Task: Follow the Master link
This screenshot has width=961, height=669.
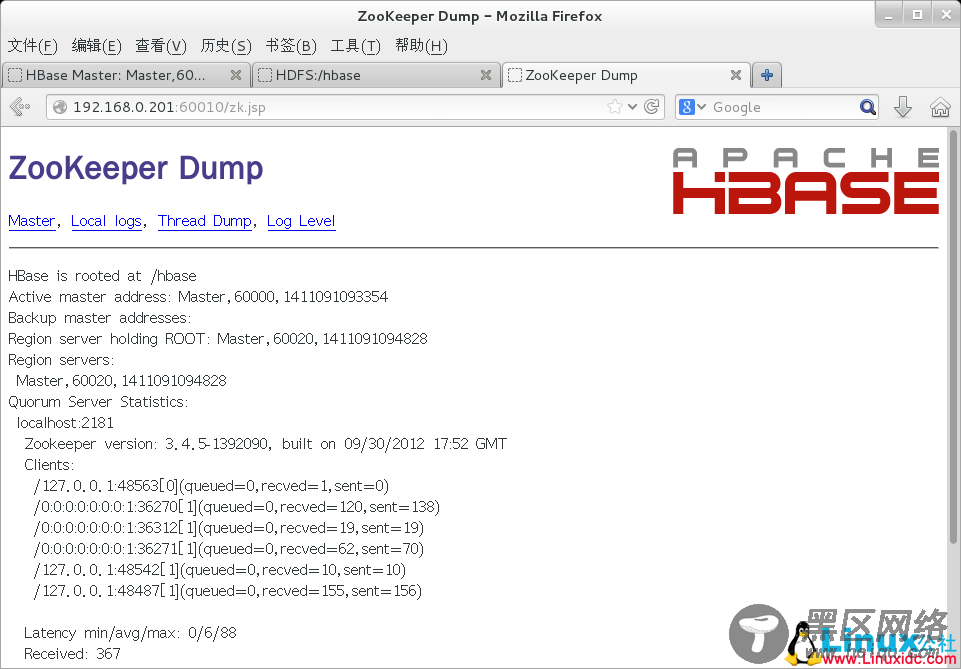Action: point(32,221)
